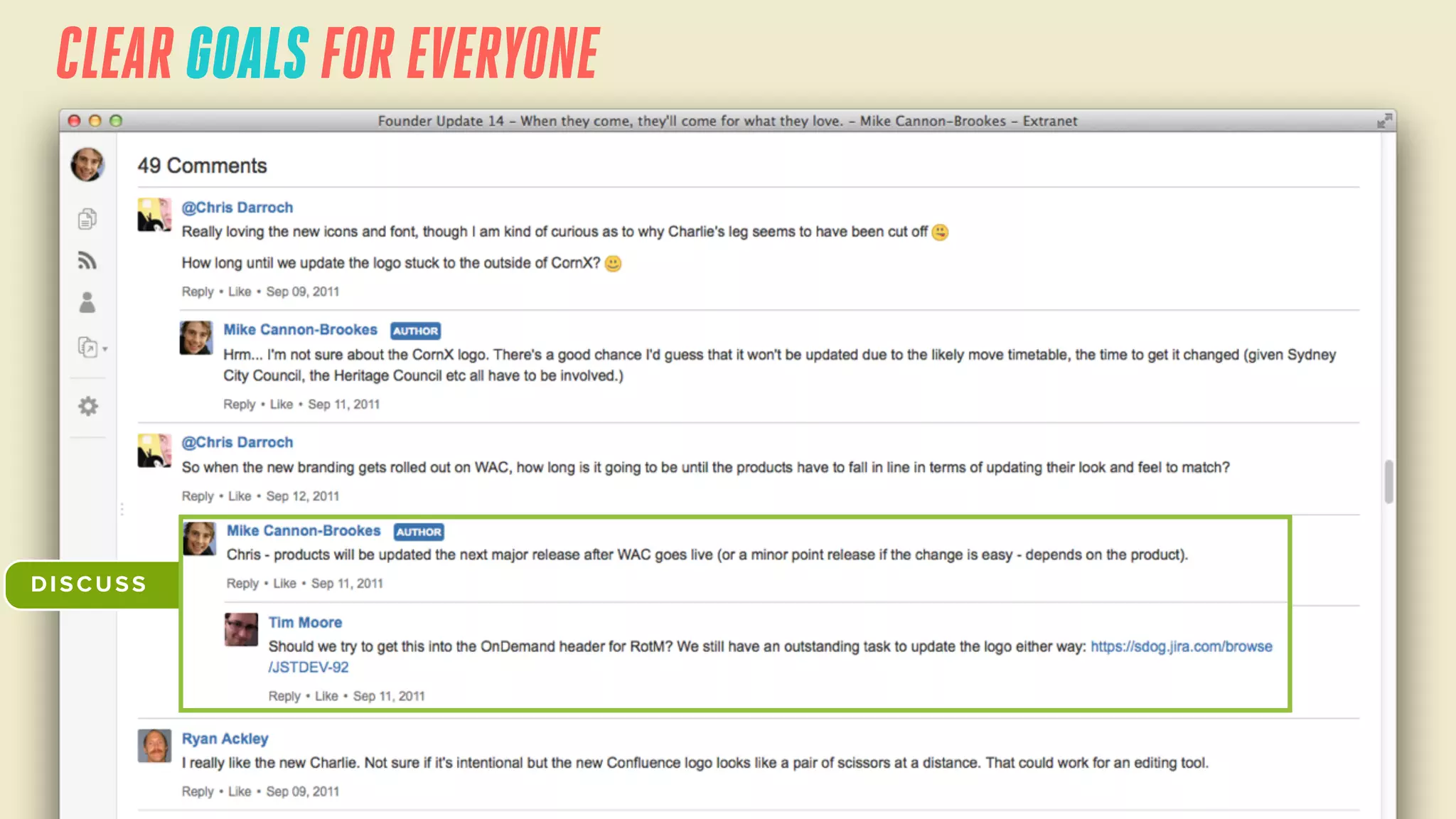Like Mike's WAC release comment
This screenshot has width=1456, height=819.
click(284, 584)
